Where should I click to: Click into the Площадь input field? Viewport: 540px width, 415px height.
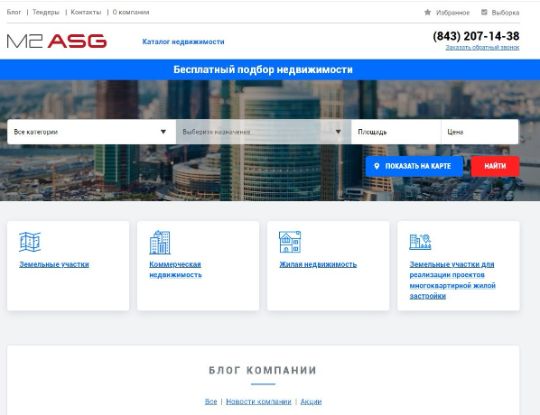click(396, 132)
